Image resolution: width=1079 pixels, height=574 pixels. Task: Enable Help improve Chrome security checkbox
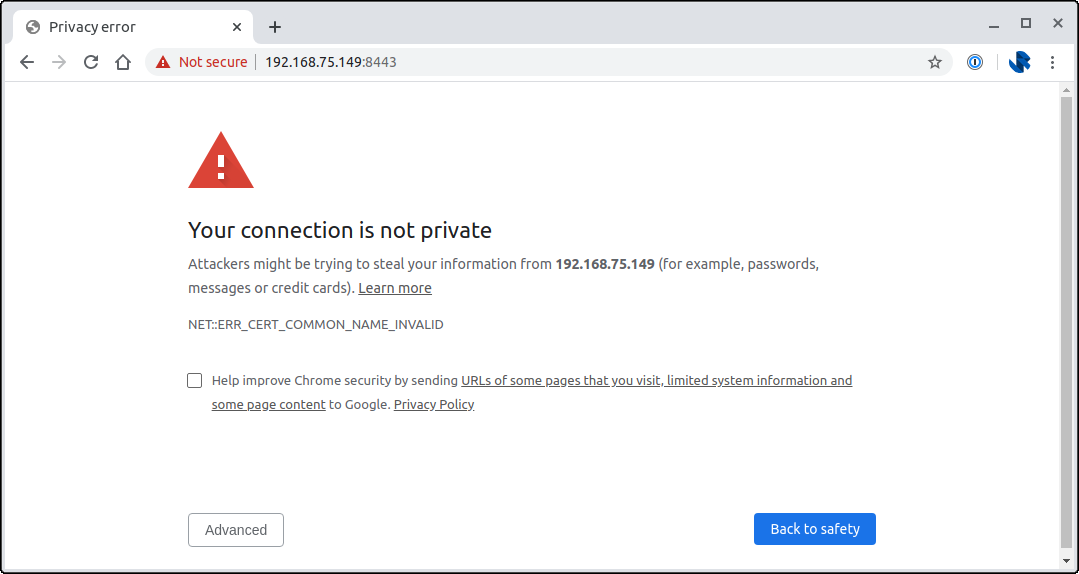194,380
